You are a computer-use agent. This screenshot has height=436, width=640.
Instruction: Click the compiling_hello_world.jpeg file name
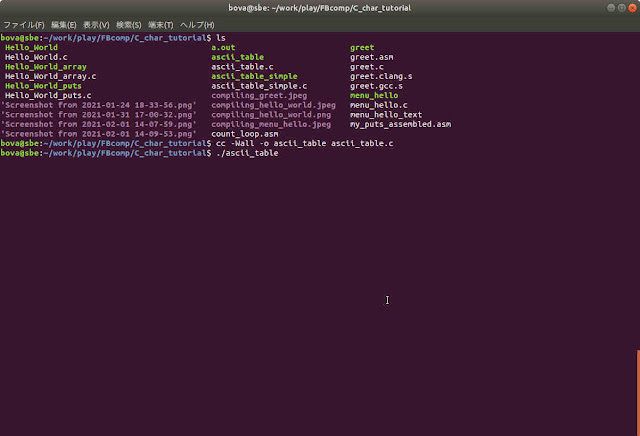273,105
